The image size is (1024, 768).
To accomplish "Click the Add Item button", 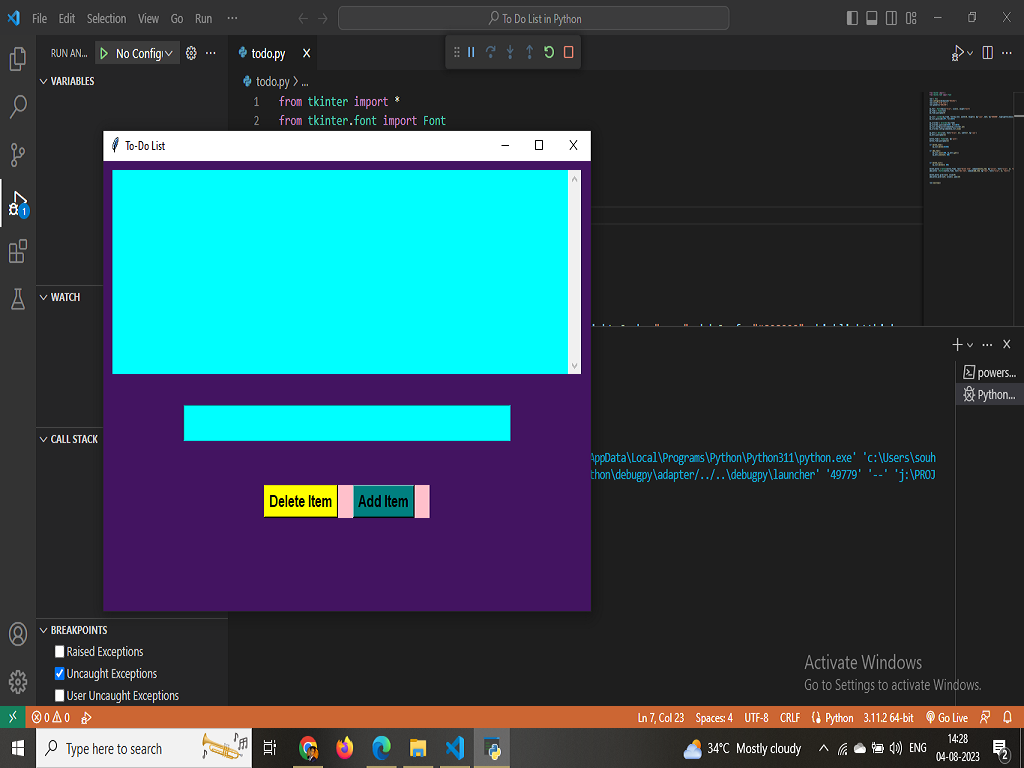I will tap(383, 501).
